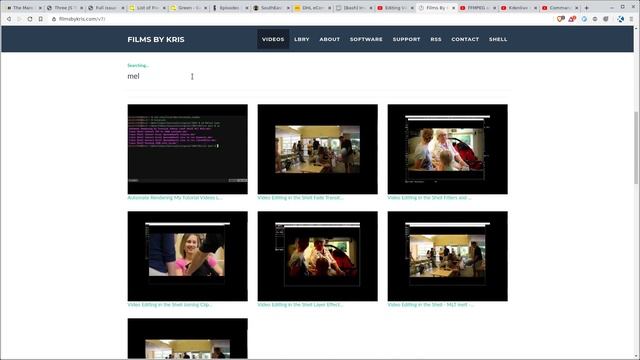Open the Fade Transitions video thumbnail
Image resolution: width=640 pixels, height=360 pixels.
coord(318,149)
